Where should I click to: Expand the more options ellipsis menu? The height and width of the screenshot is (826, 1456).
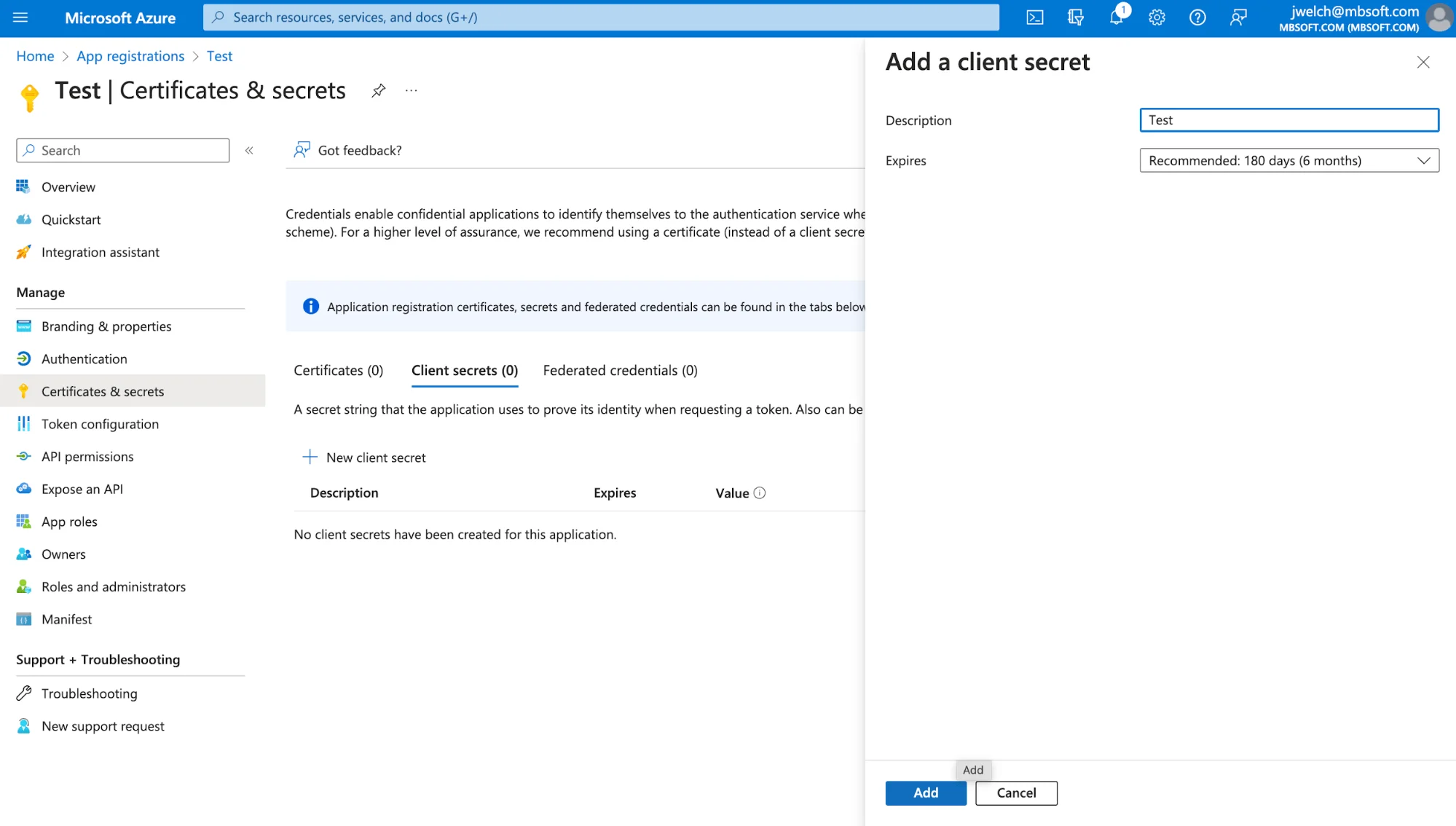pos(411,91)
